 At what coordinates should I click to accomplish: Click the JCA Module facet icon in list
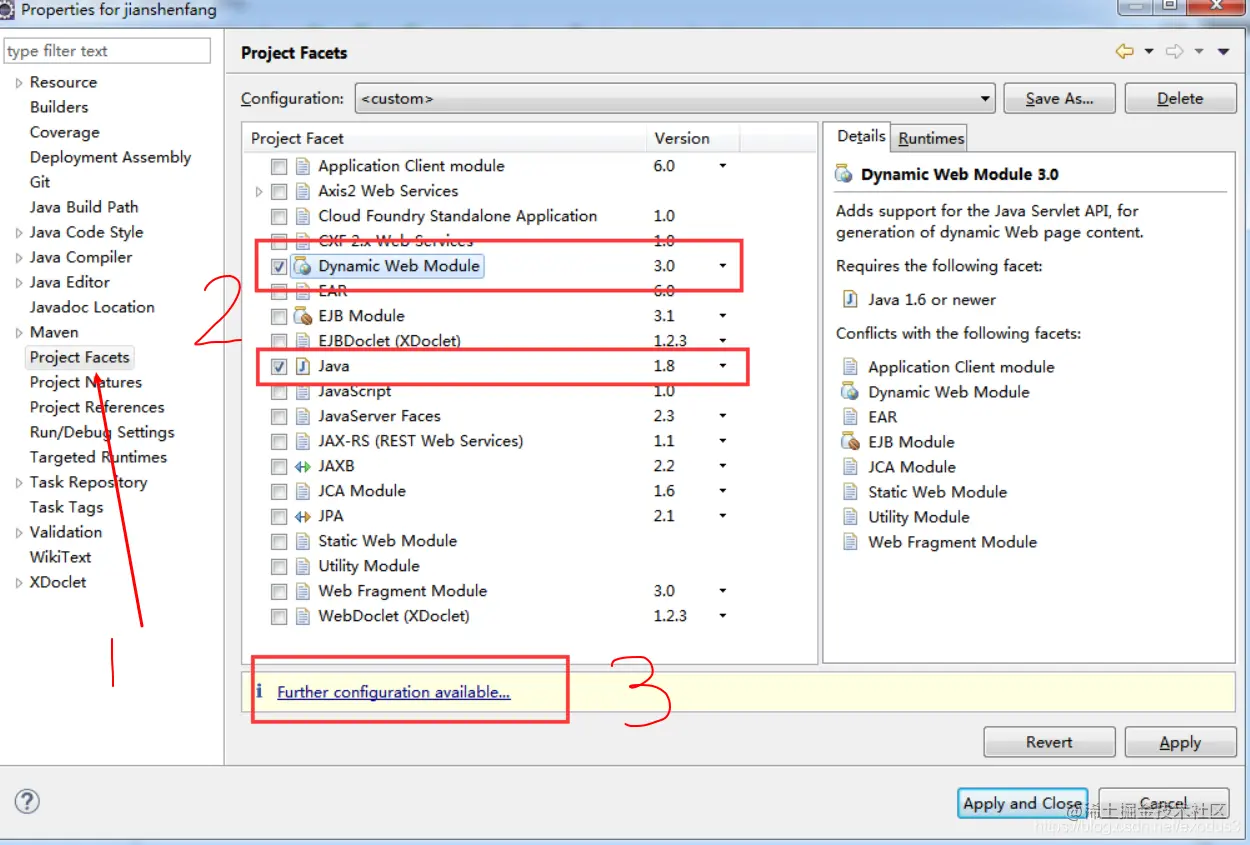(303, 491)
